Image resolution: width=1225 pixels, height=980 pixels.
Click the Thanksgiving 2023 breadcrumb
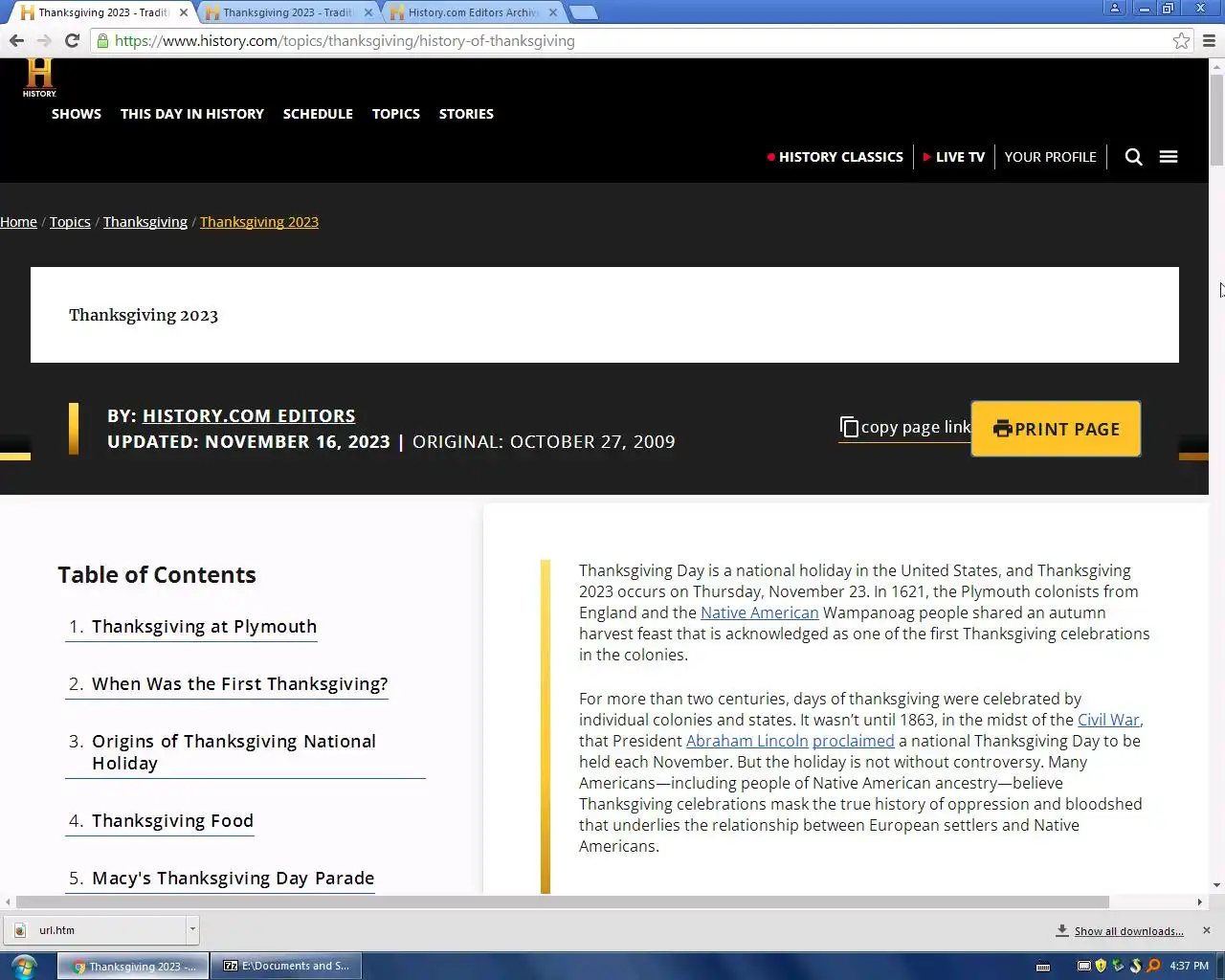[259, 222]
